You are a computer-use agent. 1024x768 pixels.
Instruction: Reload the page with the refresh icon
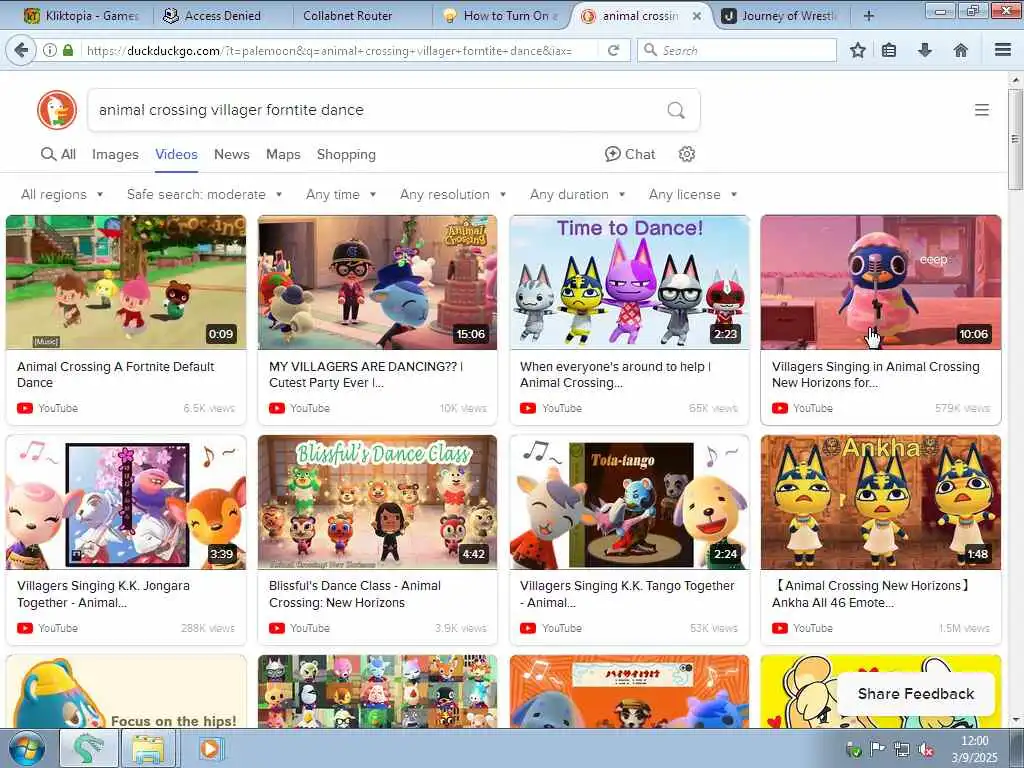[613, 50]
